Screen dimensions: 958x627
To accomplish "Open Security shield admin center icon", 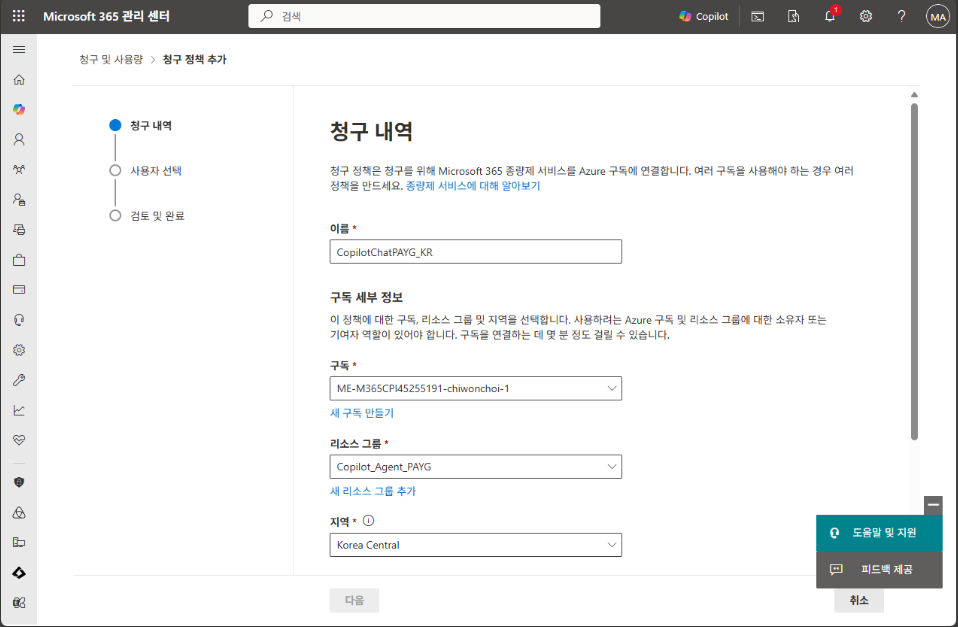I will coord(19,482).
